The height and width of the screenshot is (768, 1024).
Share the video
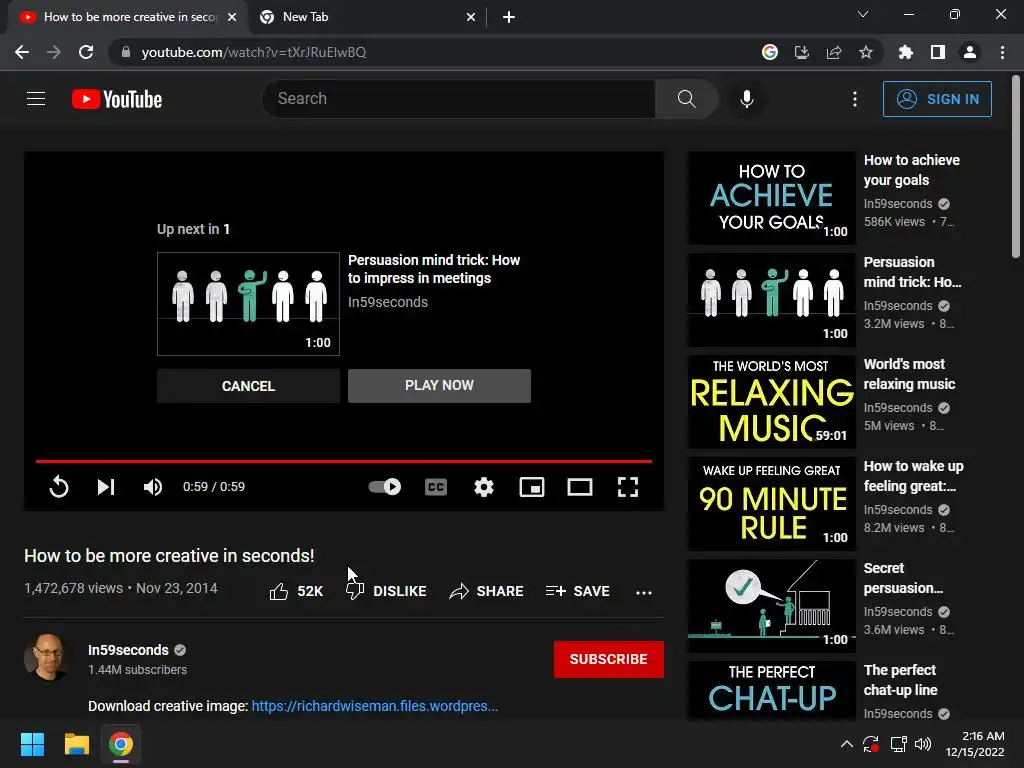(x=487, y=591)
